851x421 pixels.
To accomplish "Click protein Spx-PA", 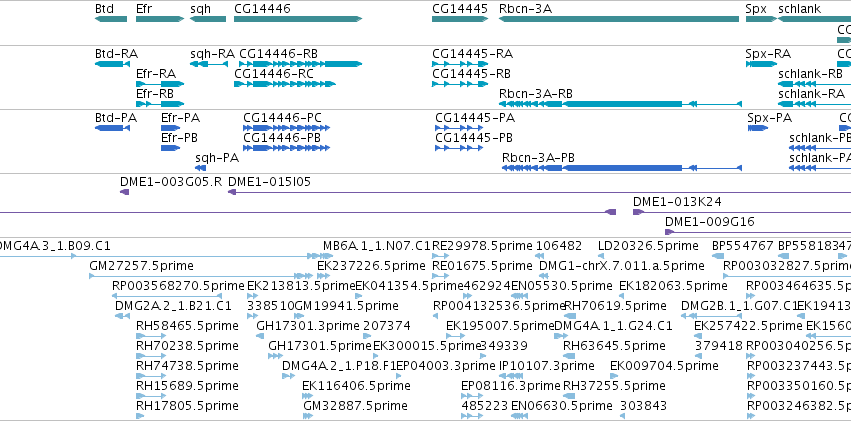I will point(758,128).
